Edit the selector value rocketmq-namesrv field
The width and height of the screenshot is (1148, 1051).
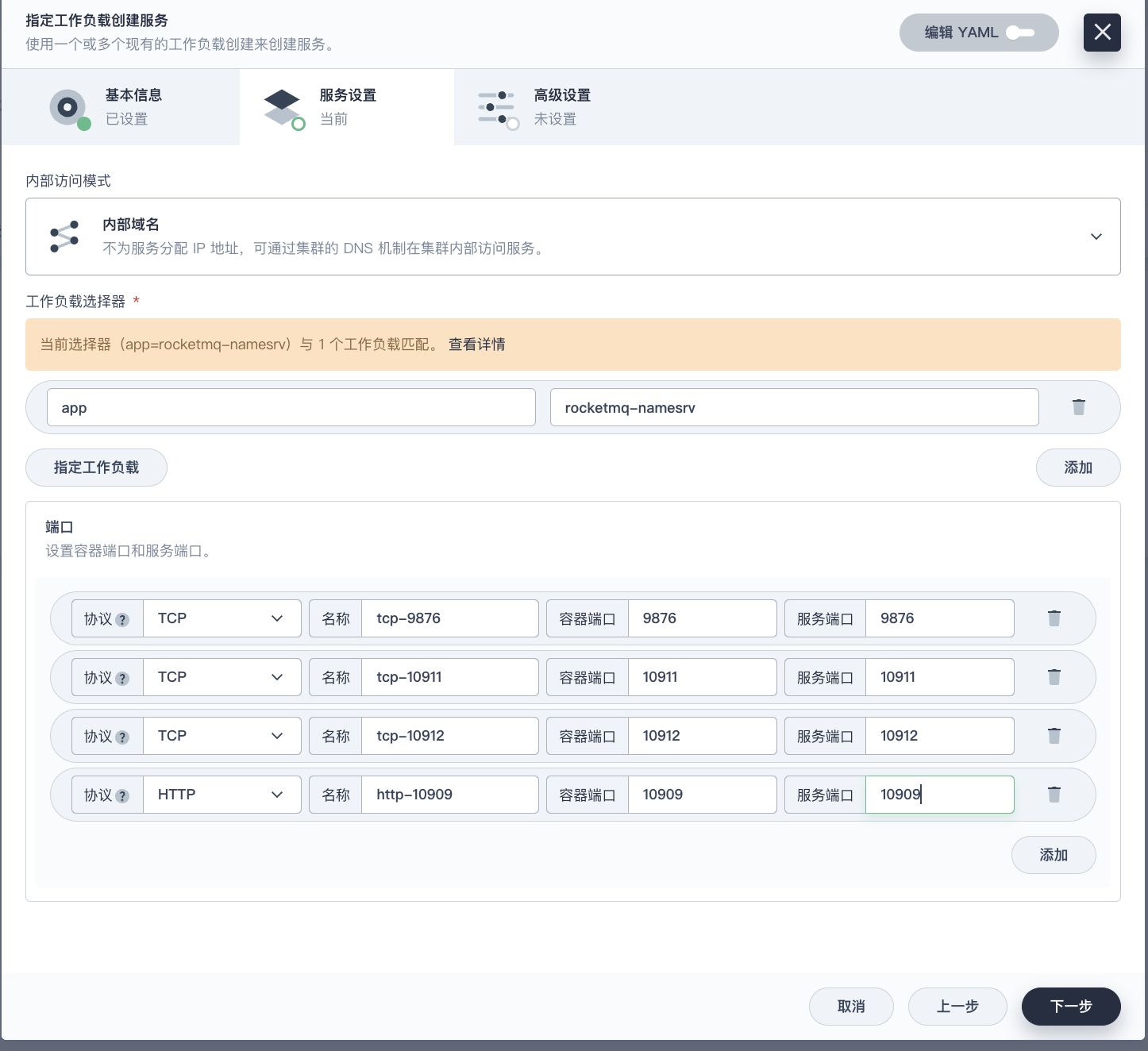(795, 407)
